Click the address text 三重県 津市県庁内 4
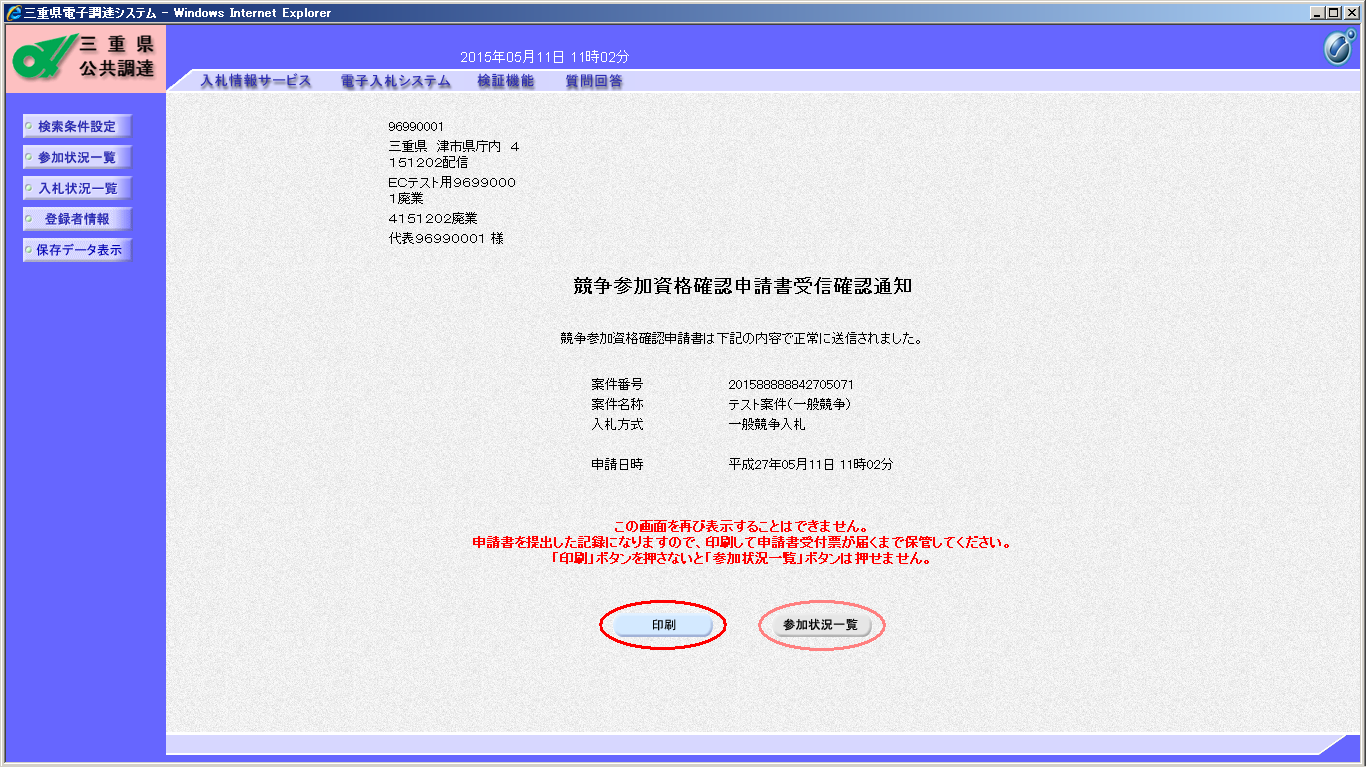The image size is (1366, 768). (x=454, y=147)
